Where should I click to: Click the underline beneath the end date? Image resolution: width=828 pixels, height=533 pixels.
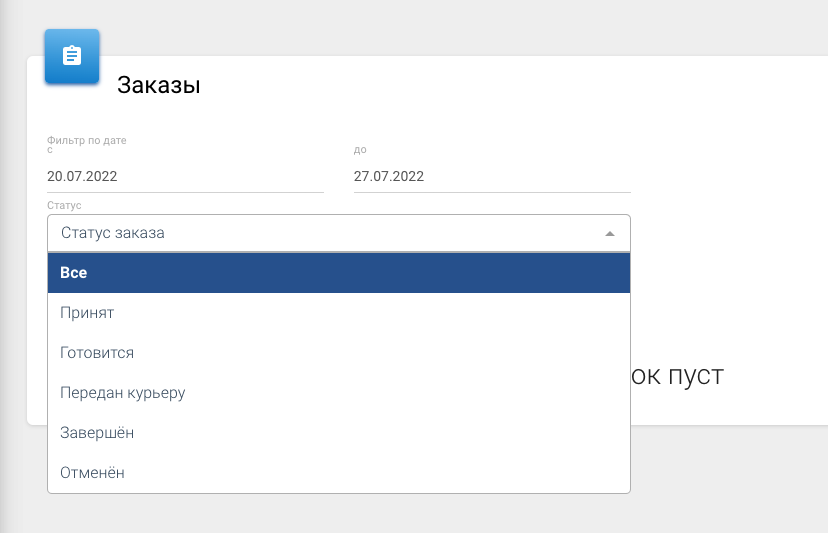(x=492, y=191)
